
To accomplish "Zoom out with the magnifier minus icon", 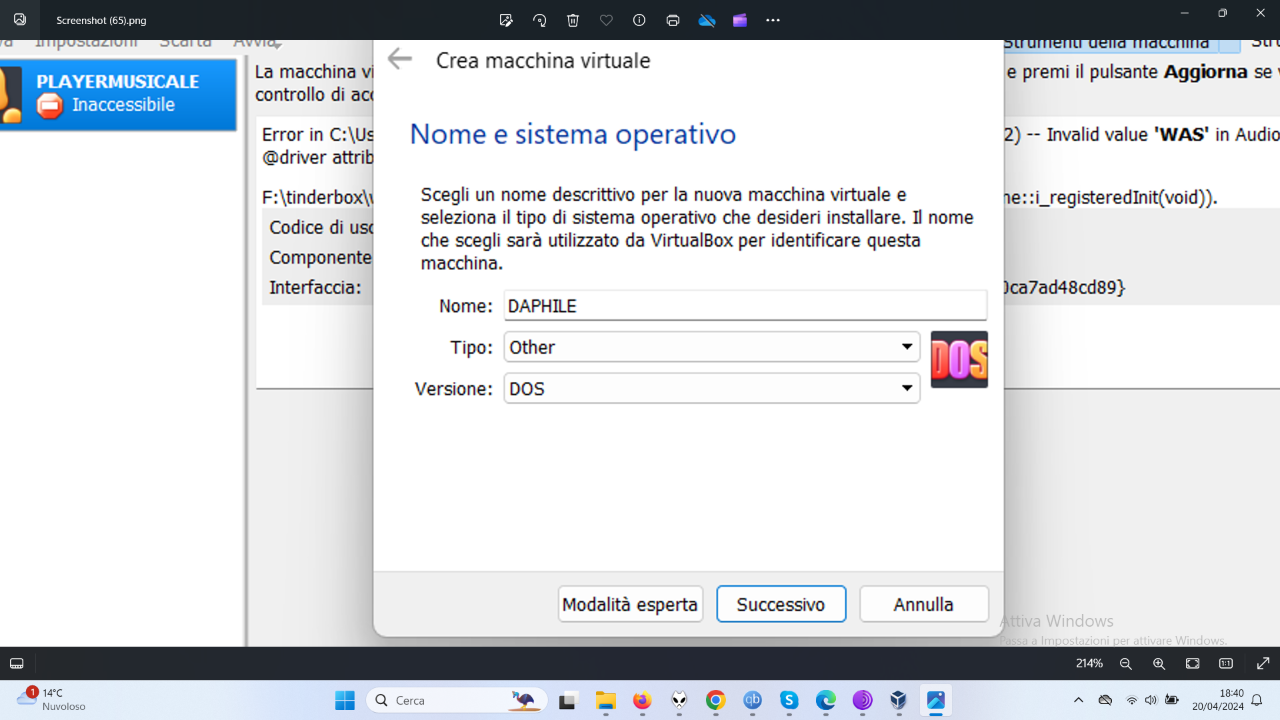I will coord(1126,664).
